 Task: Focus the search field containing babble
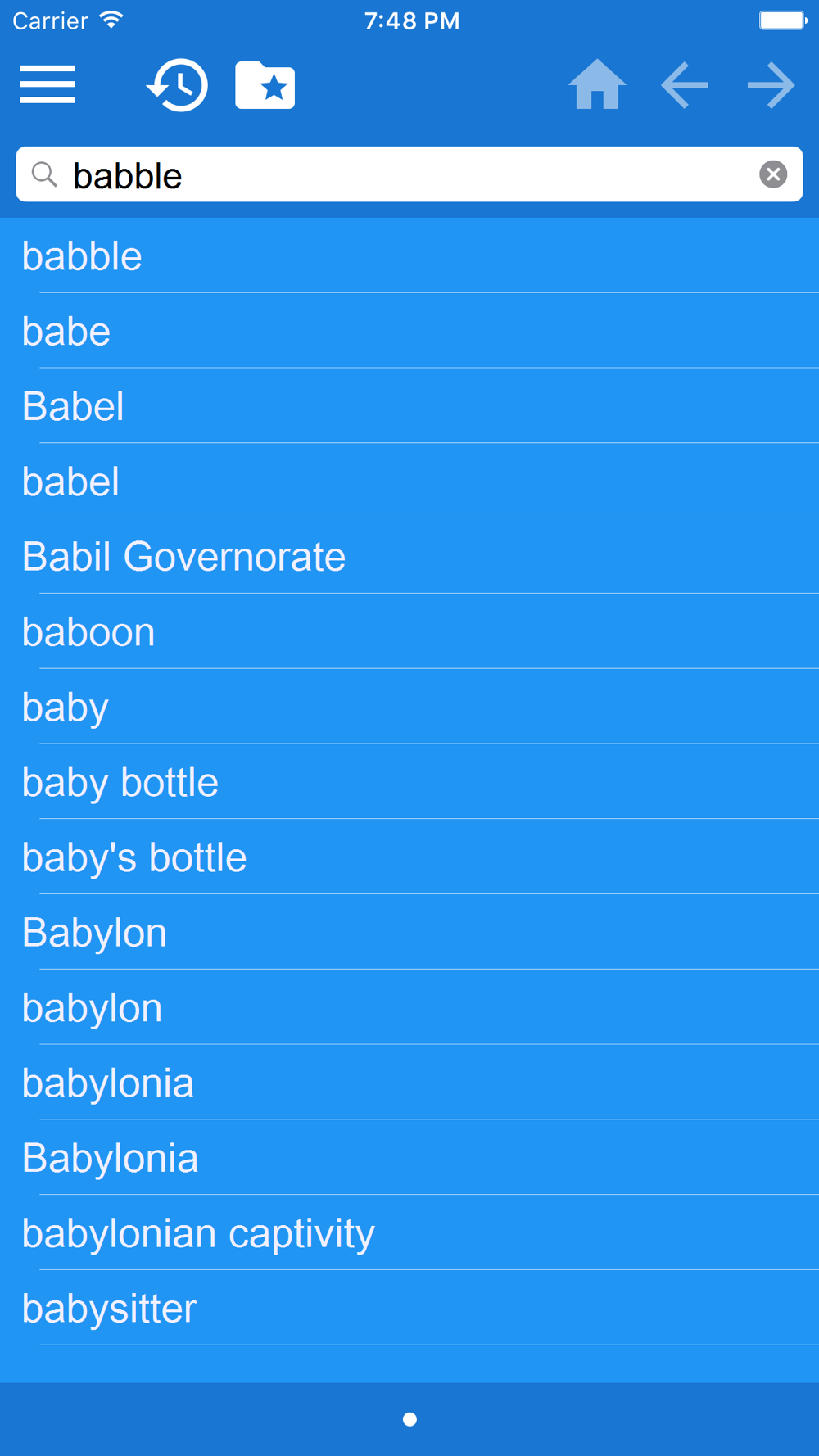(409, 174)
